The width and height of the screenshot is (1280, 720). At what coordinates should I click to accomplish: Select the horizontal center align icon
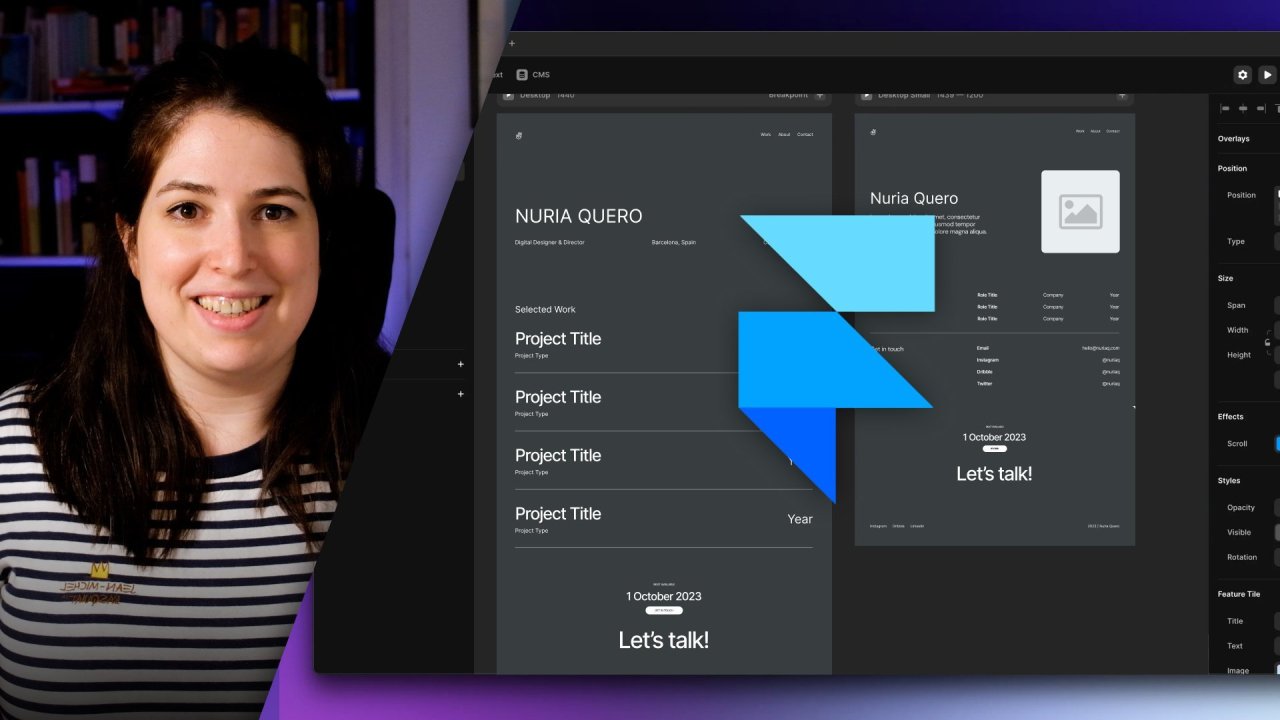[x=1243, y=108]
